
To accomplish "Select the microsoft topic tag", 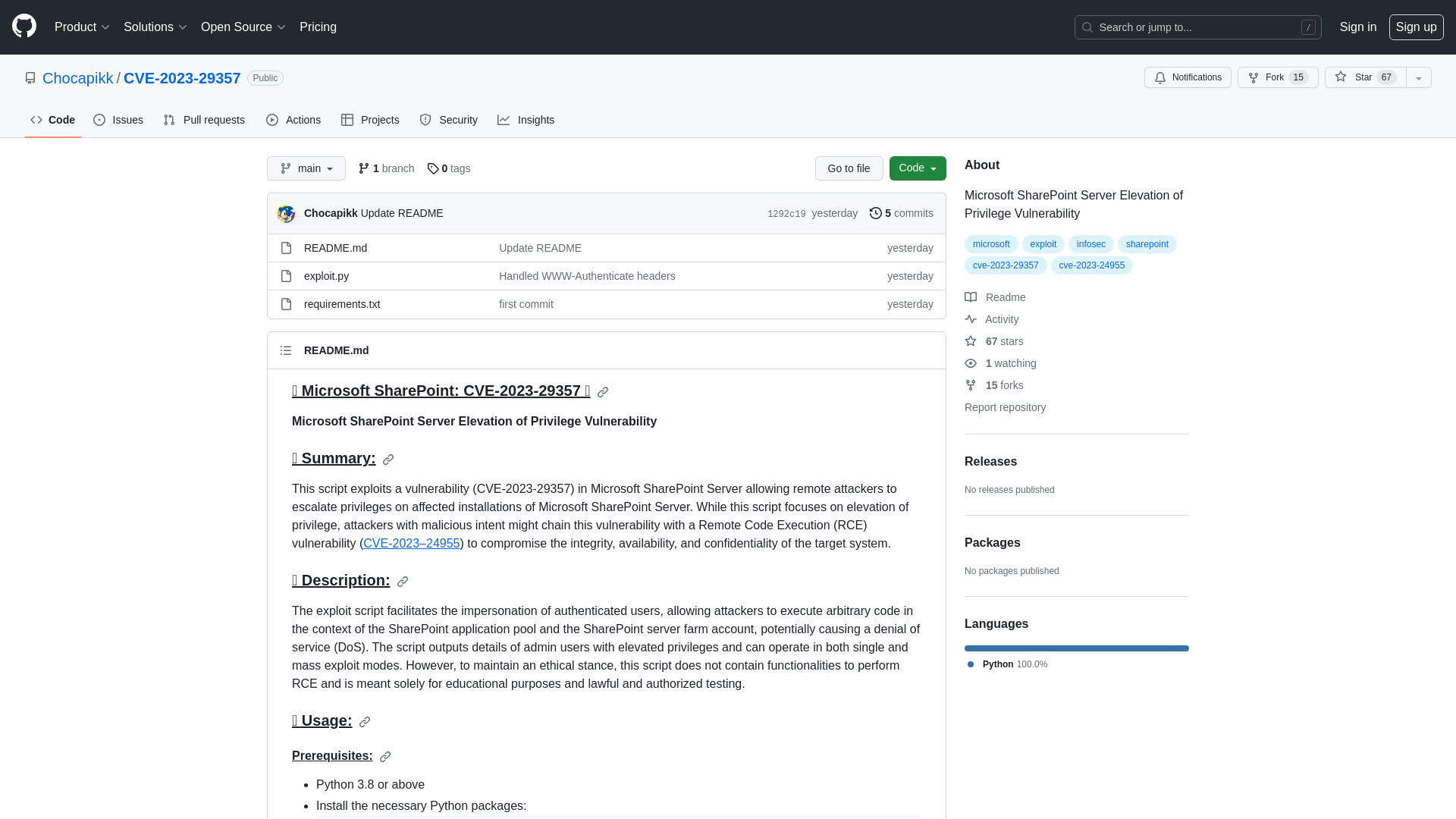I will (x=991, y=244).
